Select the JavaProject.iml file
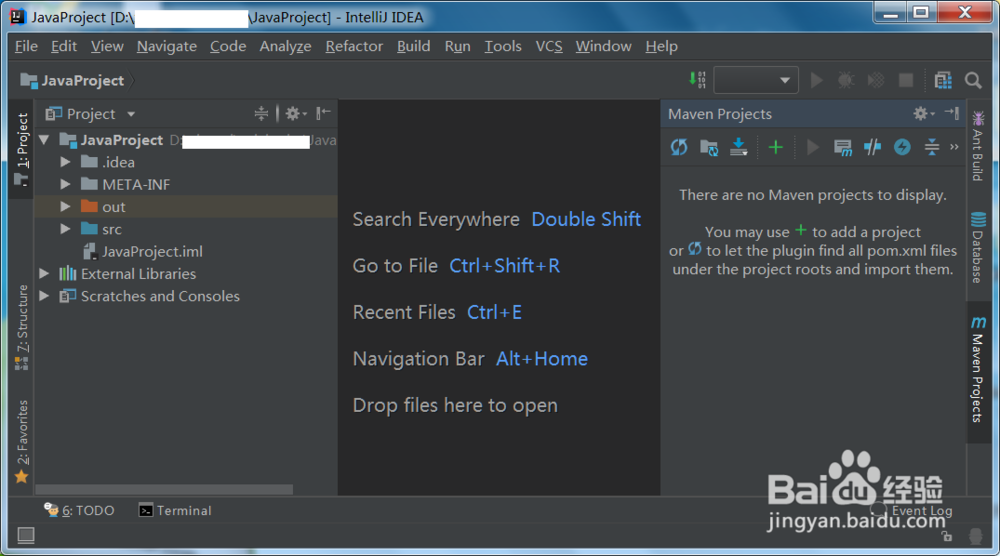This screenshot has height=556, width=1000. point(152,252)
